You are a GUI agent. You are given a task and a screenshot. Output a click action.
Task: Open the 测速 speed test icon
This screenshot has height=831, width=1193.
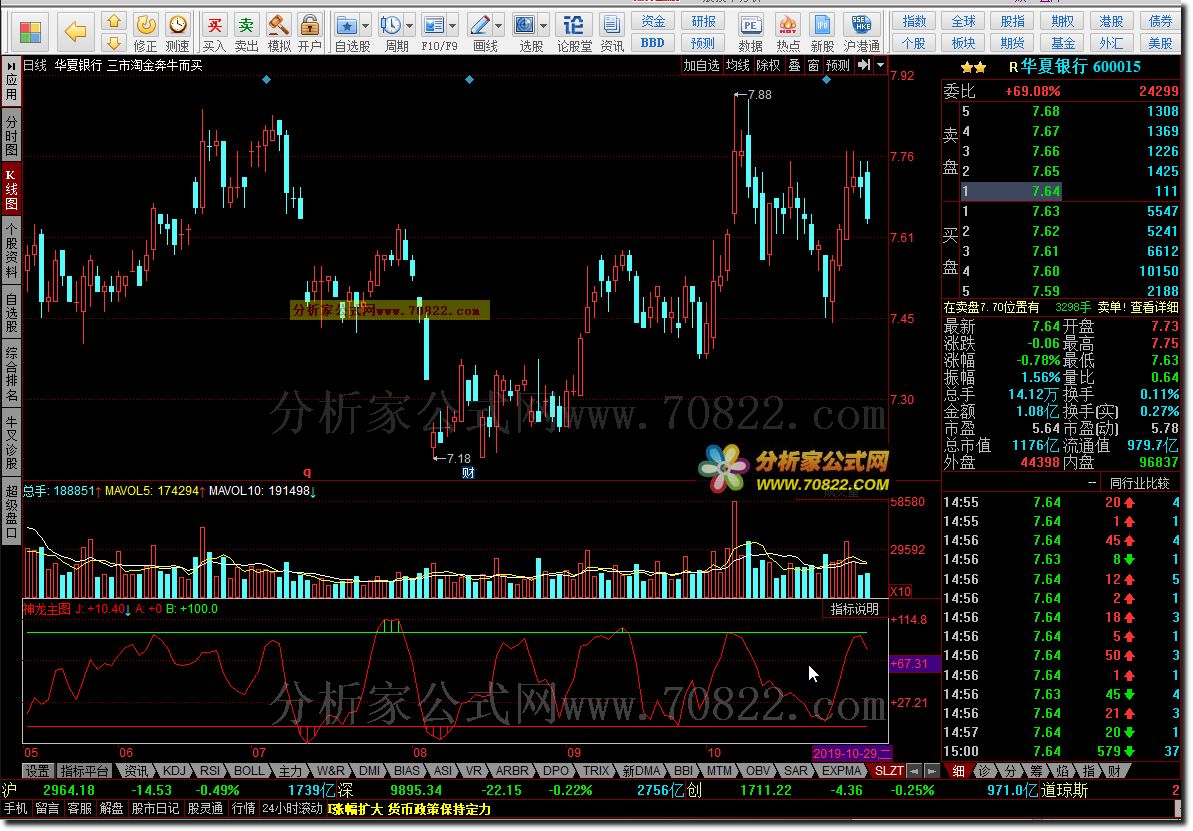(177, 33)
